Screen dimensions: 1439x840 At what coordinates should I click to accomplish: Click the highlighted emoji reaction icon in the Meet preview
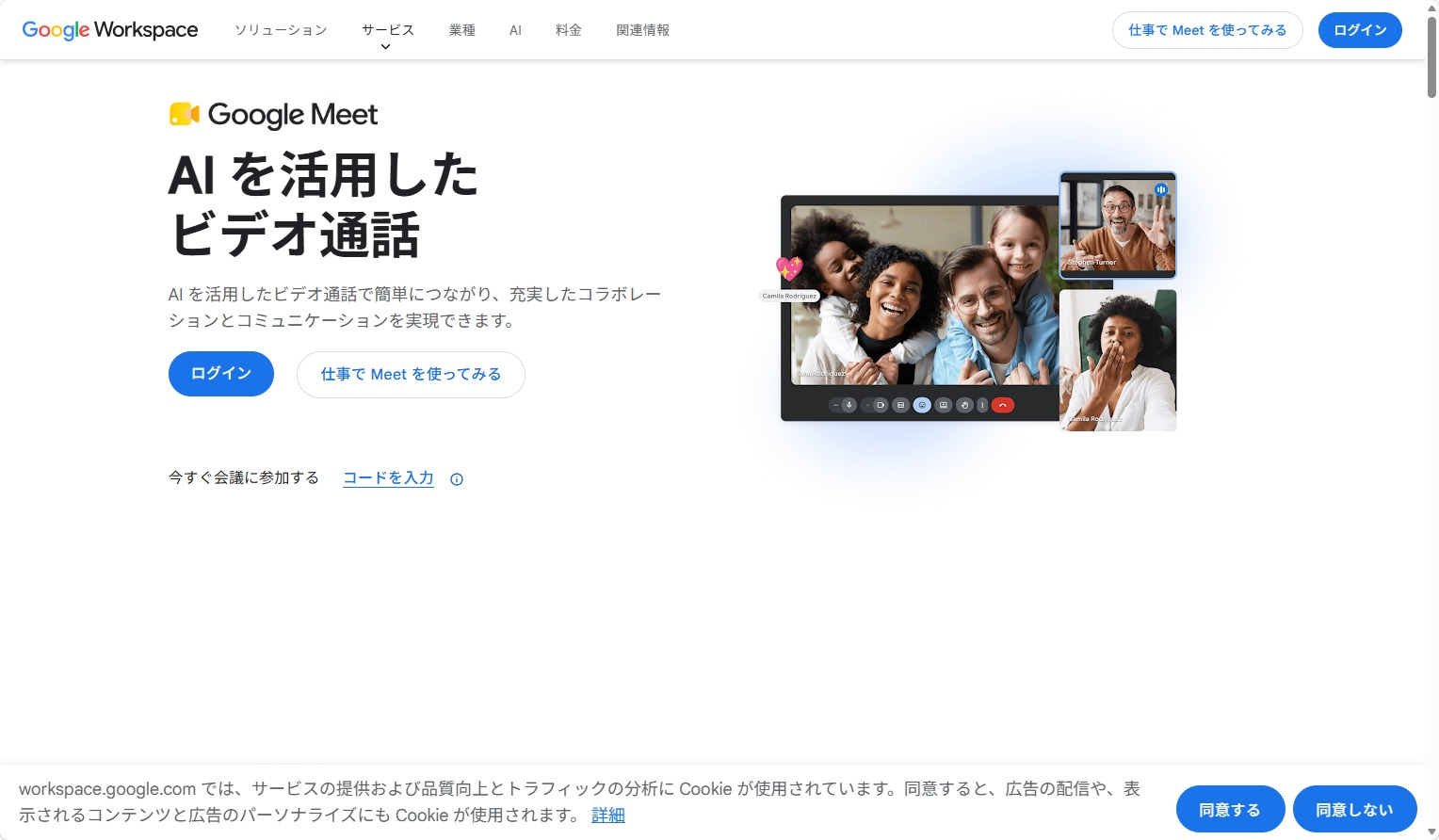(x=922, y=405)
